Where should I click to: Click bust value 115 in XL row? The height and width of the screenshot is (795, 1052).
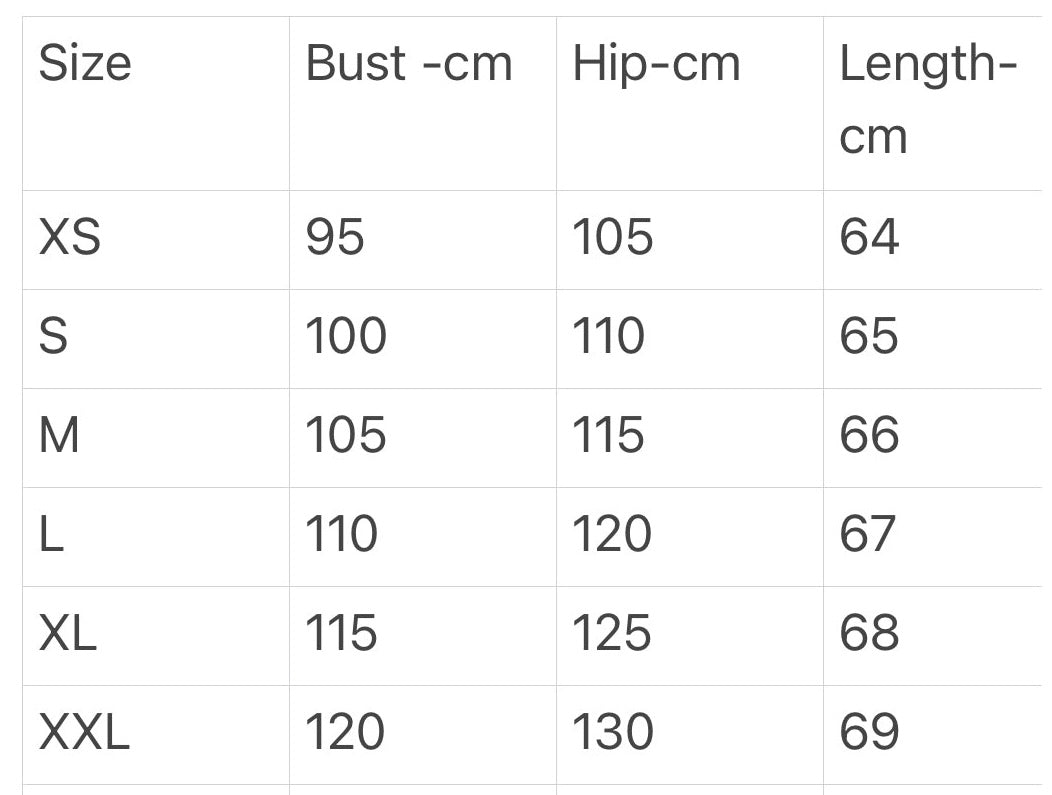pyautogui.click(x=341, y=633)
